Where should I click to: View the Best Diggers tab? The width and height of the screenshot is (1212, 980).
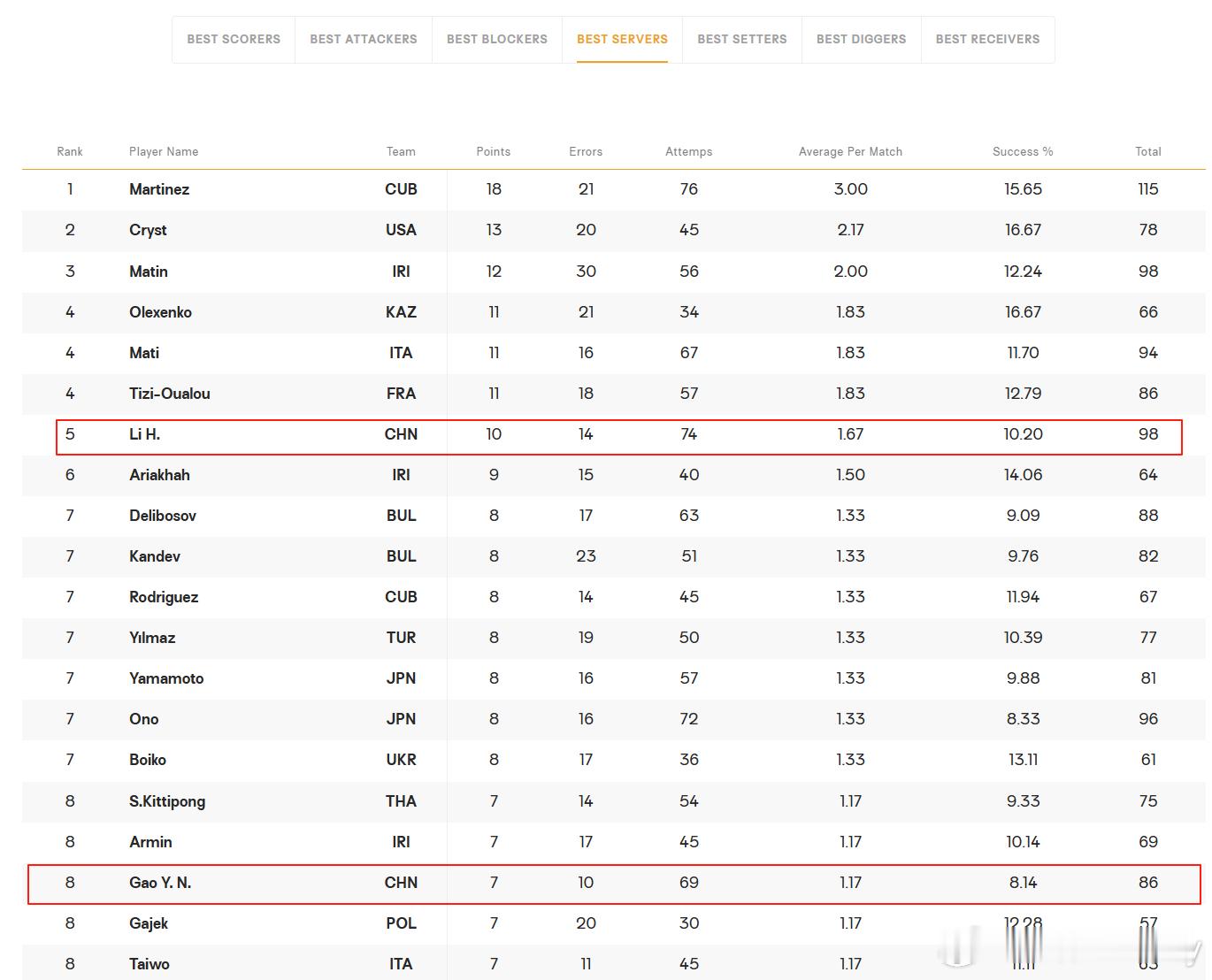862,39
